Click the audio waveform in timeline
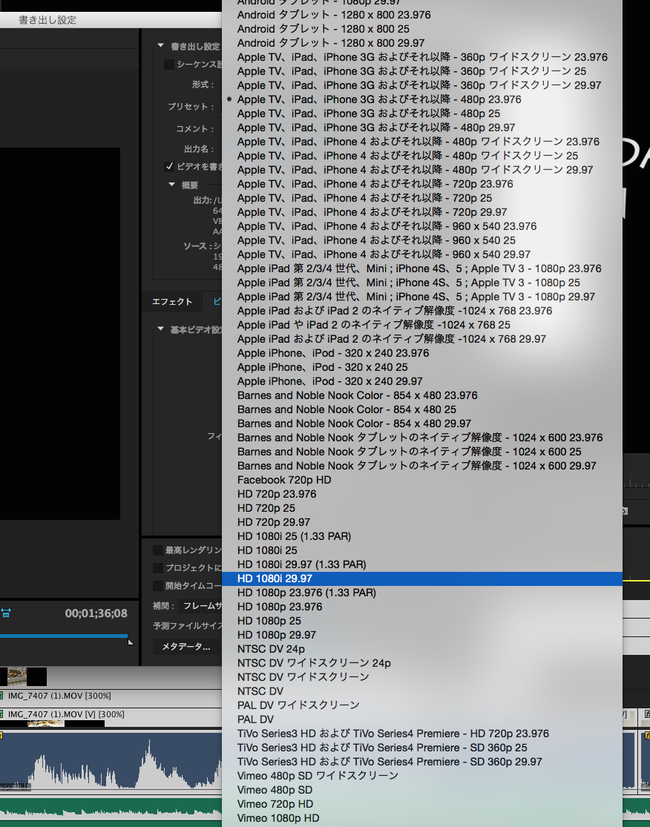Viewport: 650px width, 827px height. coord(111,762)
